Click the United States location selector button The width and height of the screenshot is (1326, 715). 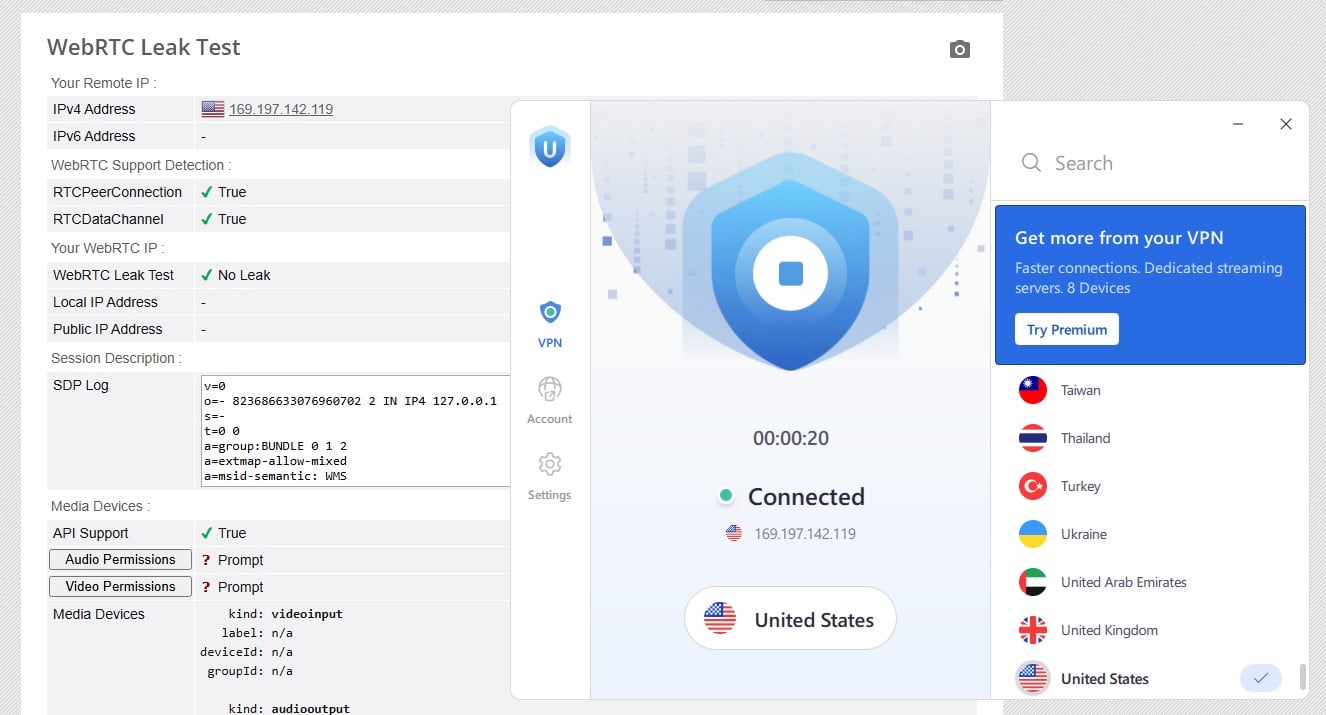pos(790,618)
